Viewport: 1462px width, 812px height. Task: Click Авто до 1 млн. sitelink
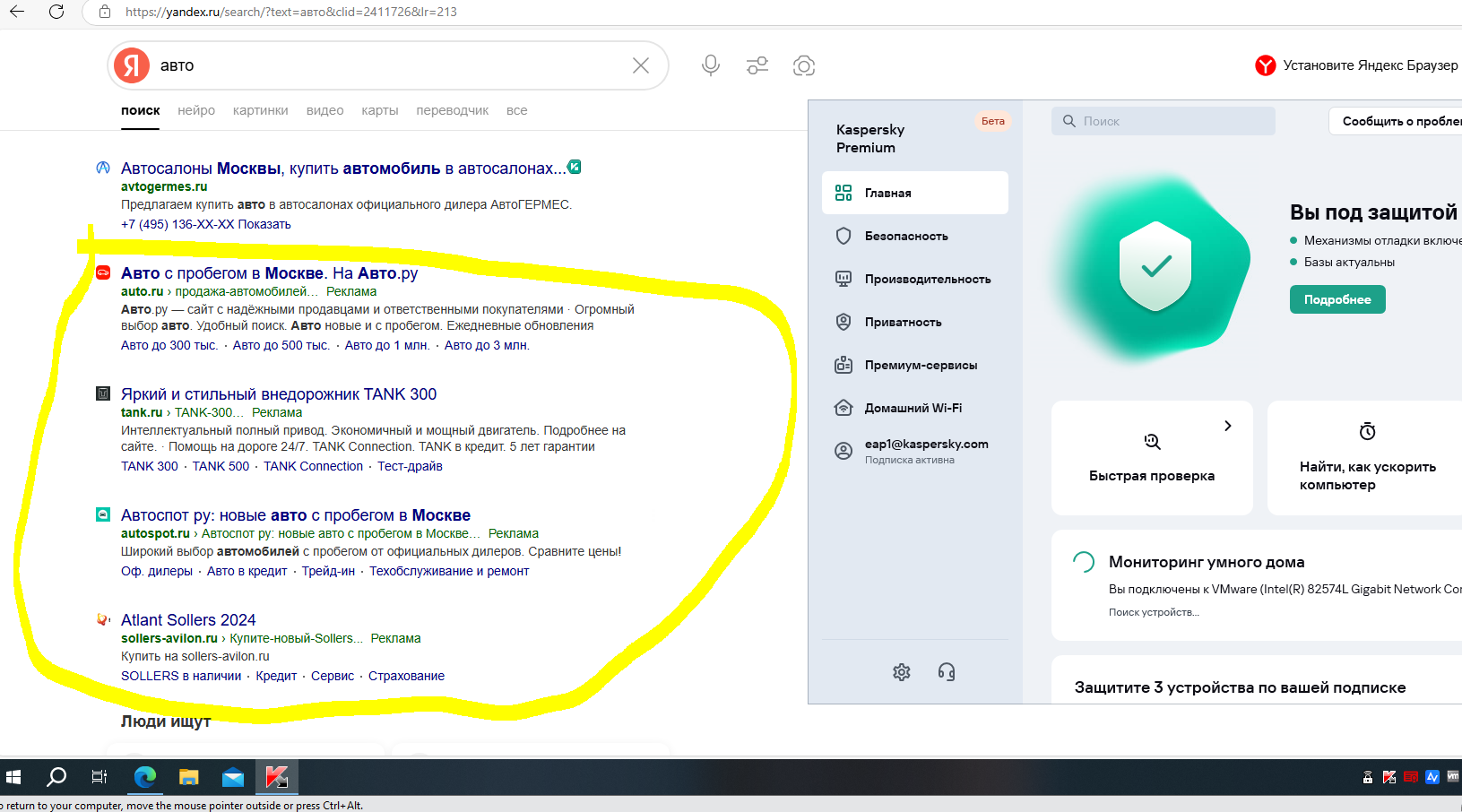387,345
